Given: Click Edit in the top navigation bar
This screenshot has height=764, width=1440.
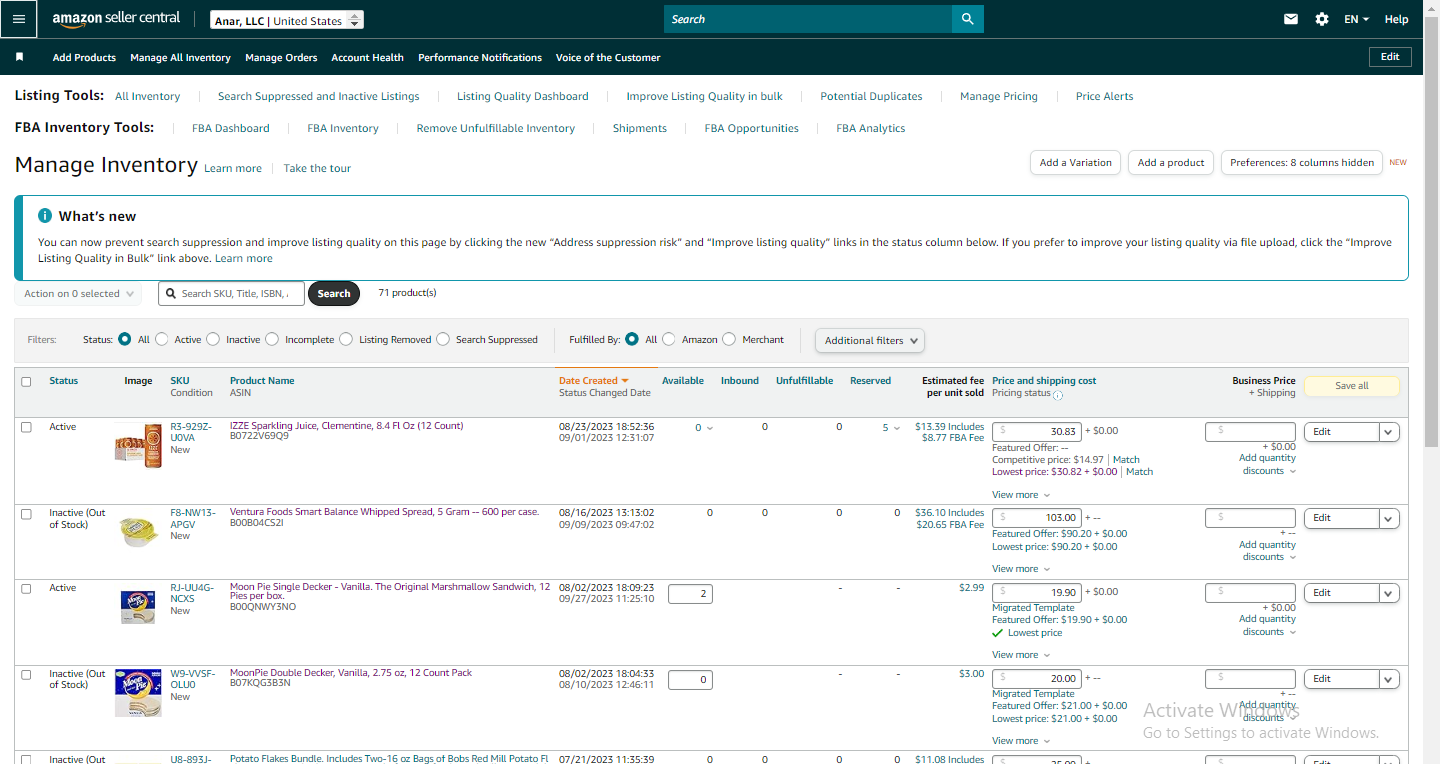Looking at the screenshot, I should pos(1390,57).
